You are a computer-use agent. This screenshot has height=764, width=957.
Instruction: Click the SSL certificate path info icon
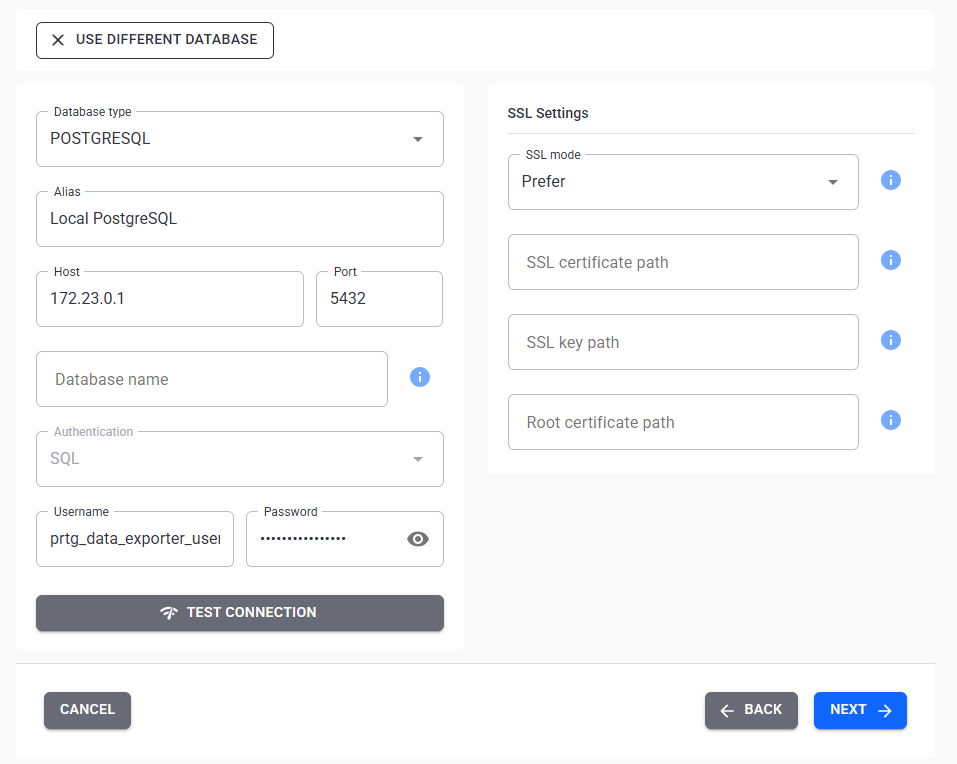890,260
